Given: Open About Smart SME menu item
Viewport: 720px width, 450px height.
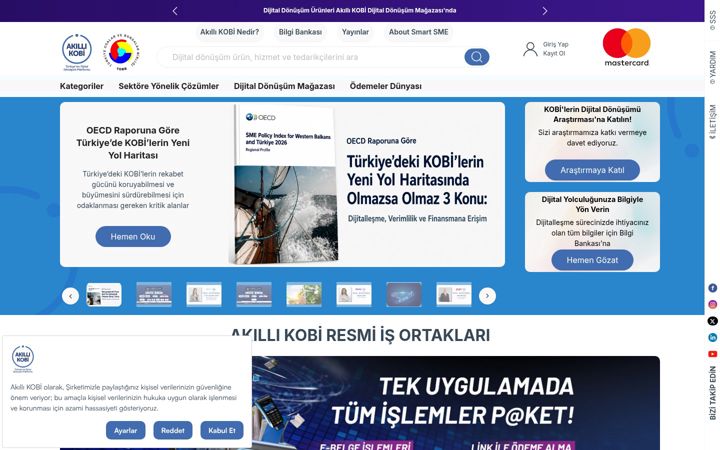Looking at the screenshot, I should click(x=418, y=32).
